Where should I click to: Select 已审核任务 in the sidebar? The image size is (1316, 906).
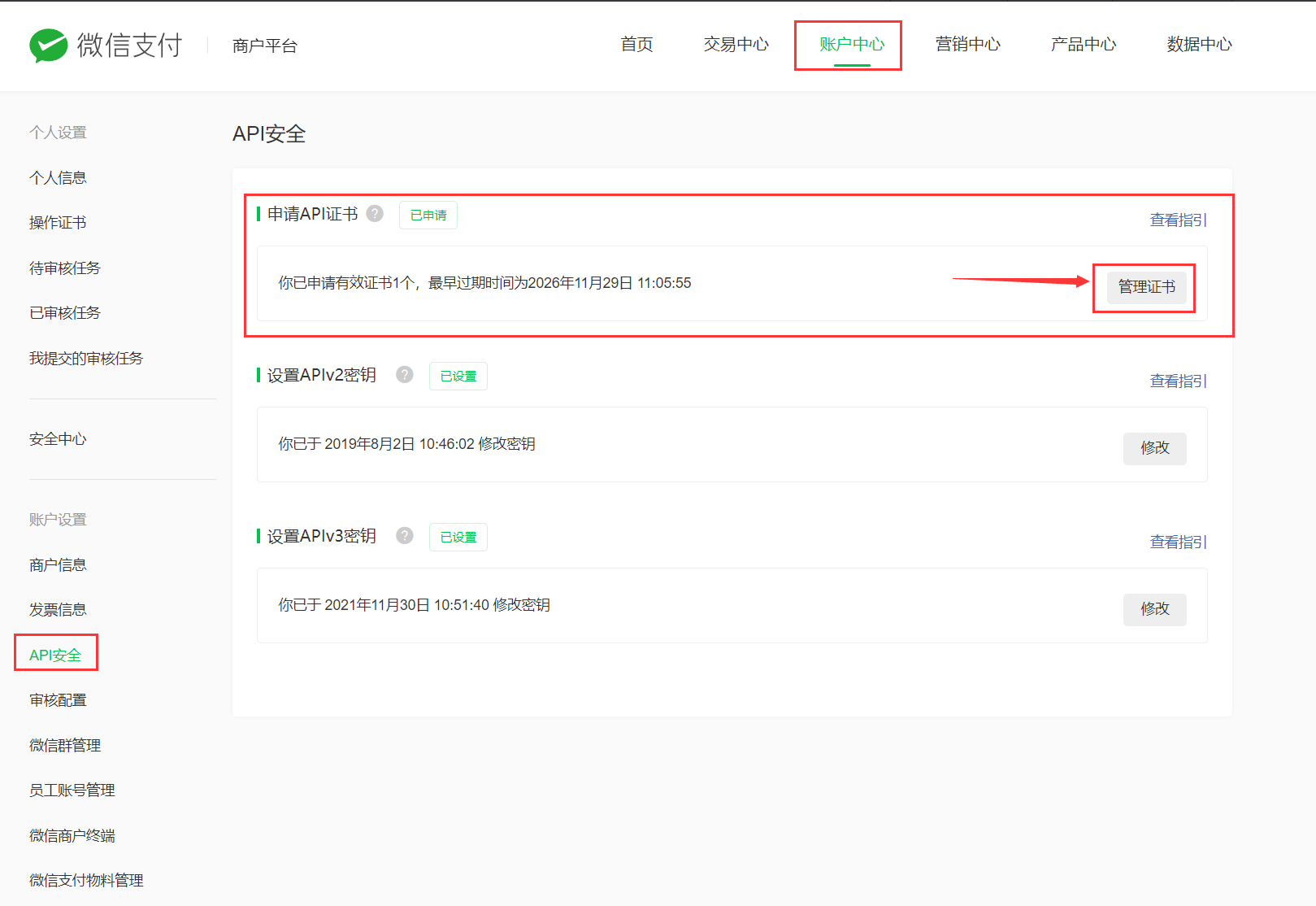tap(65, 313)
